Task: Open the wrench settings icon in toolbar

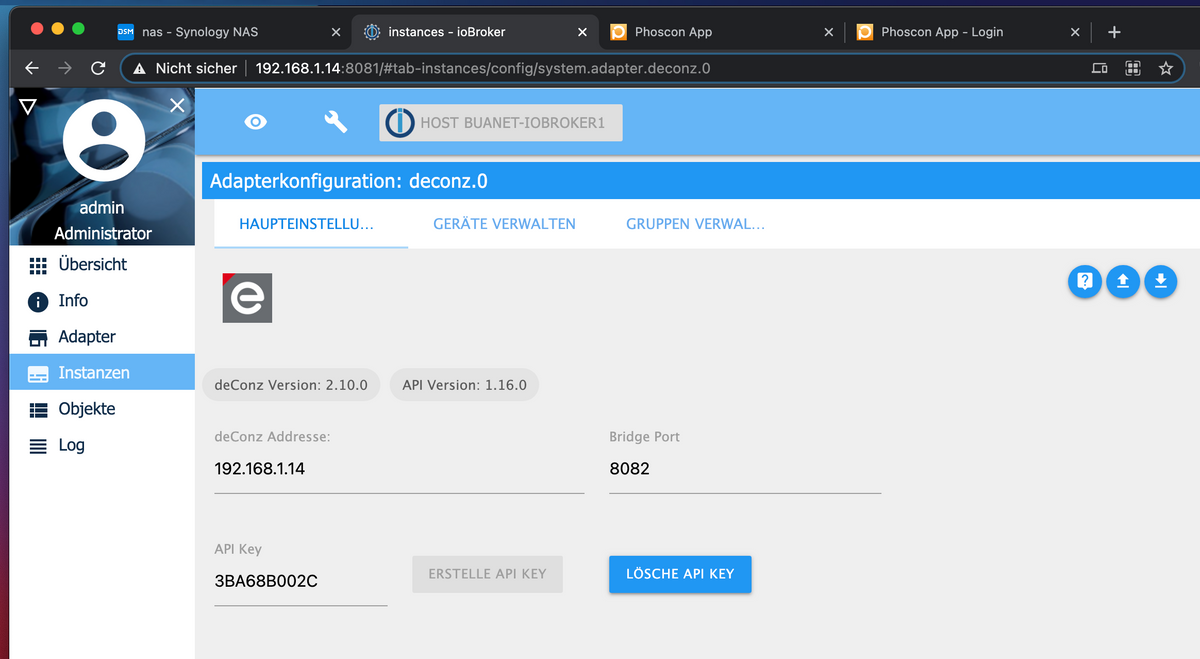Action: point(336,122)
